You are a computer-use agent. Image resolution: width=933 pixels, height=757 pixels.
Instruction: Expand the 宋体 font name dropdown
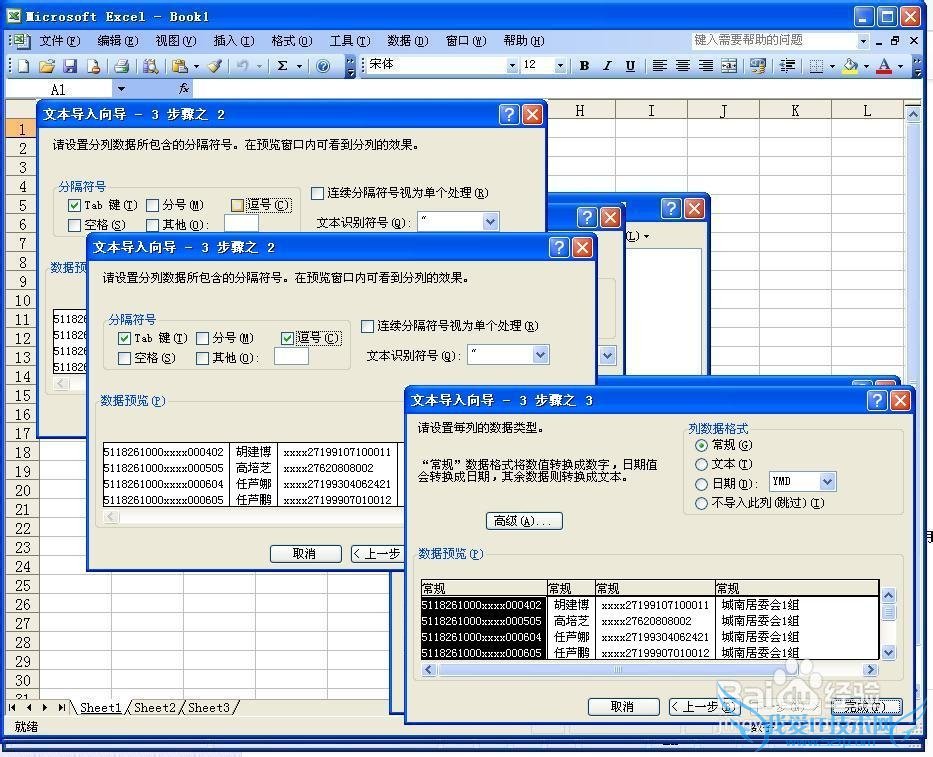[x=512, y=66]
